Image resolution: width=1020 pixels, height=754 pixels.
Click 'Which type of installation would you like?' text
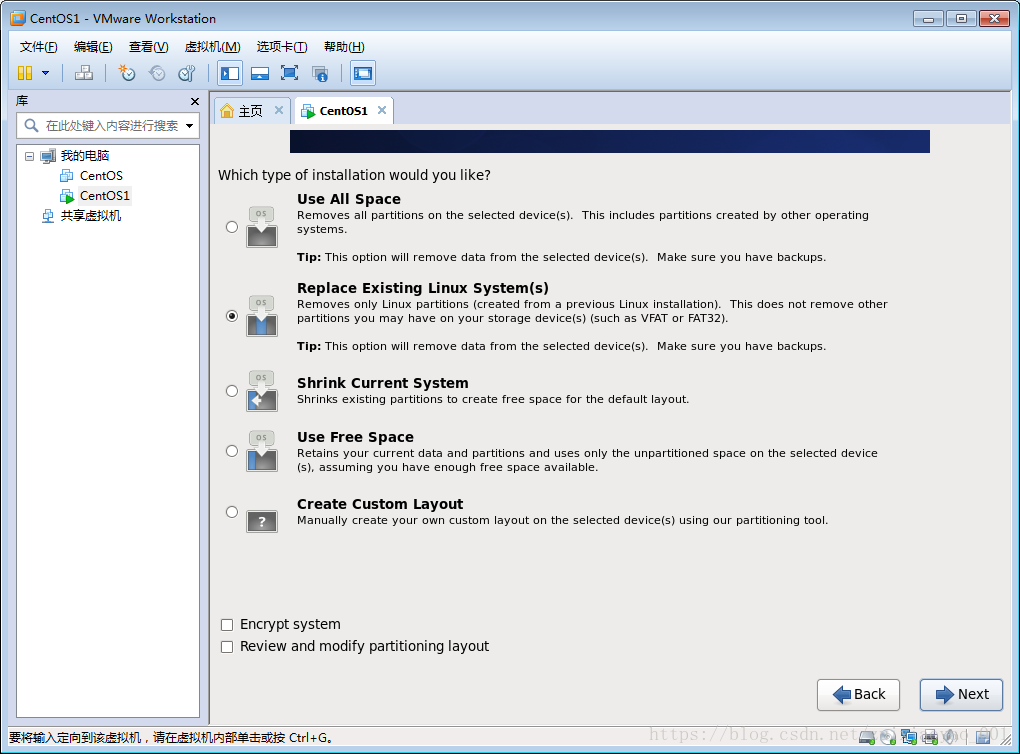pos(355,175)
